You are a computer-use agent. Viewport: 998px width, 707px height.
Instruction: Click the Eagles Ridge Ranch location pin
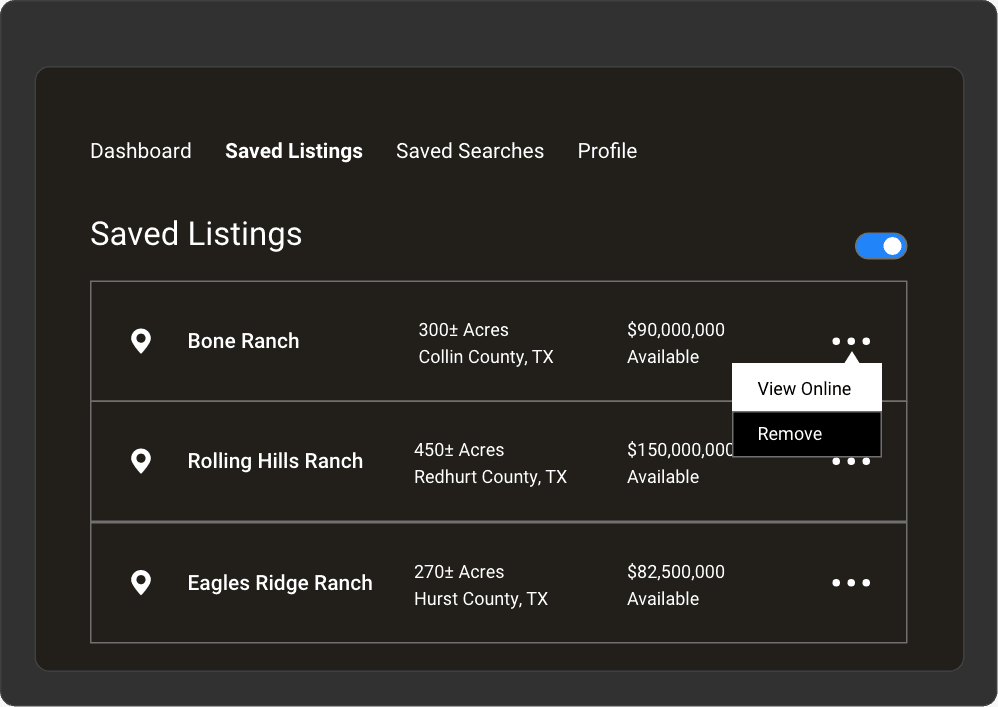[x=141, y=583]
